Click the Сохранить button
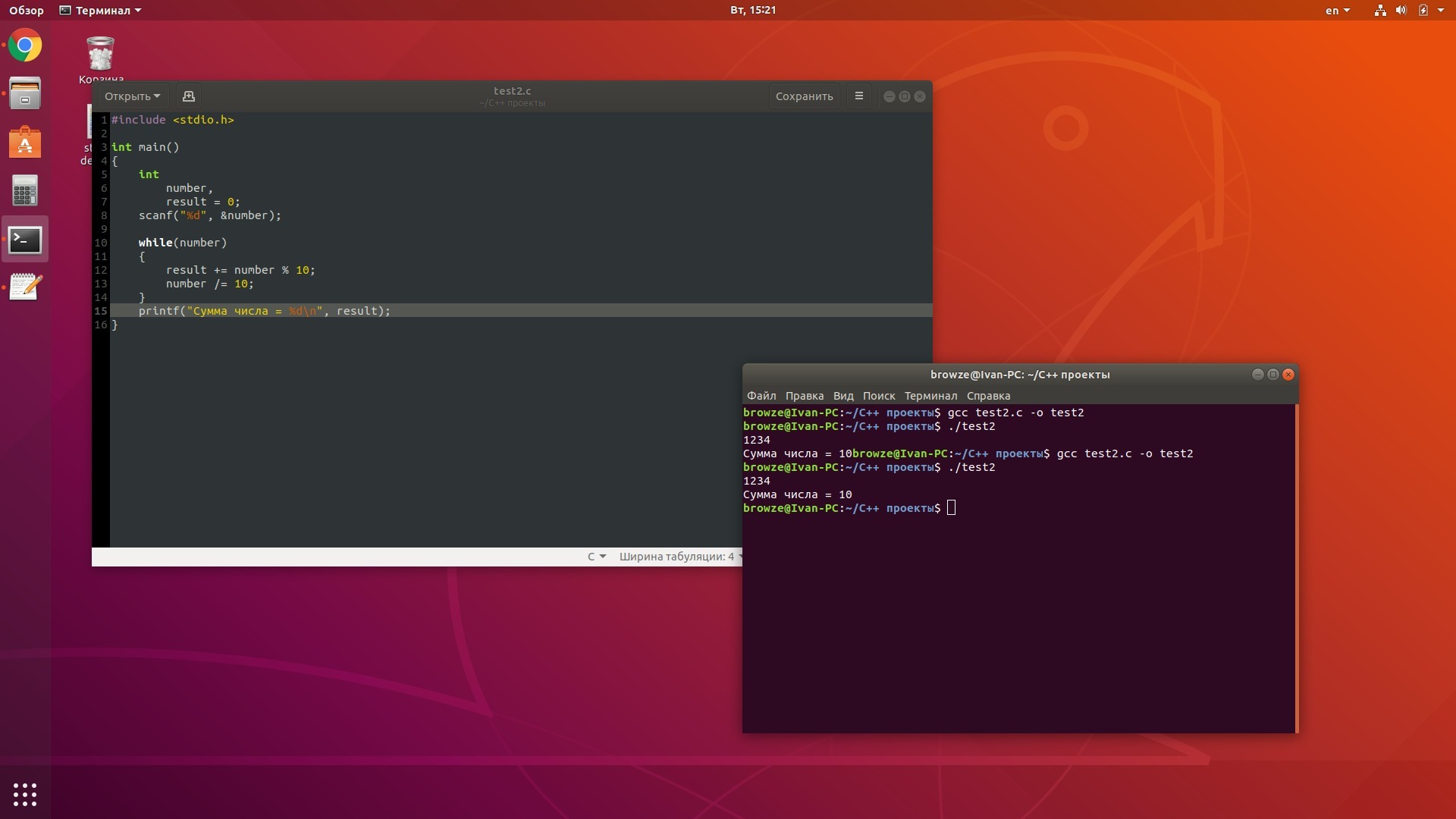This screenshot has height=819, width=1456. tap(804, 96)
